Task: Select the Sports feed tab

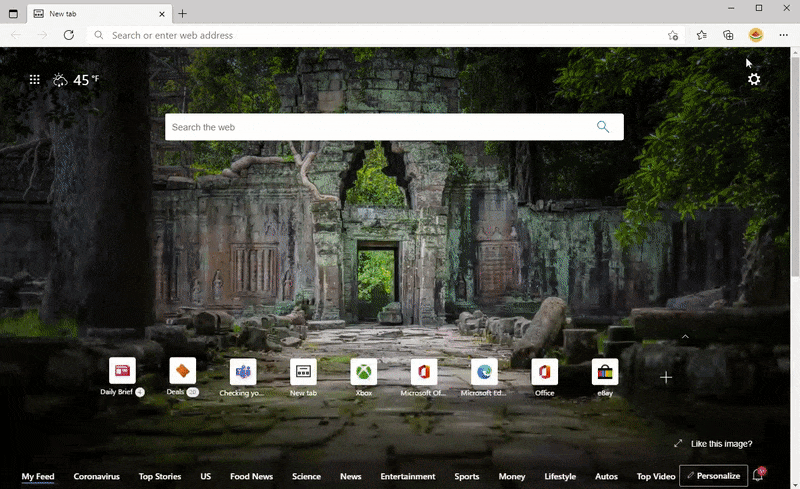Action: pyautogui.click(x=466, y=476)
